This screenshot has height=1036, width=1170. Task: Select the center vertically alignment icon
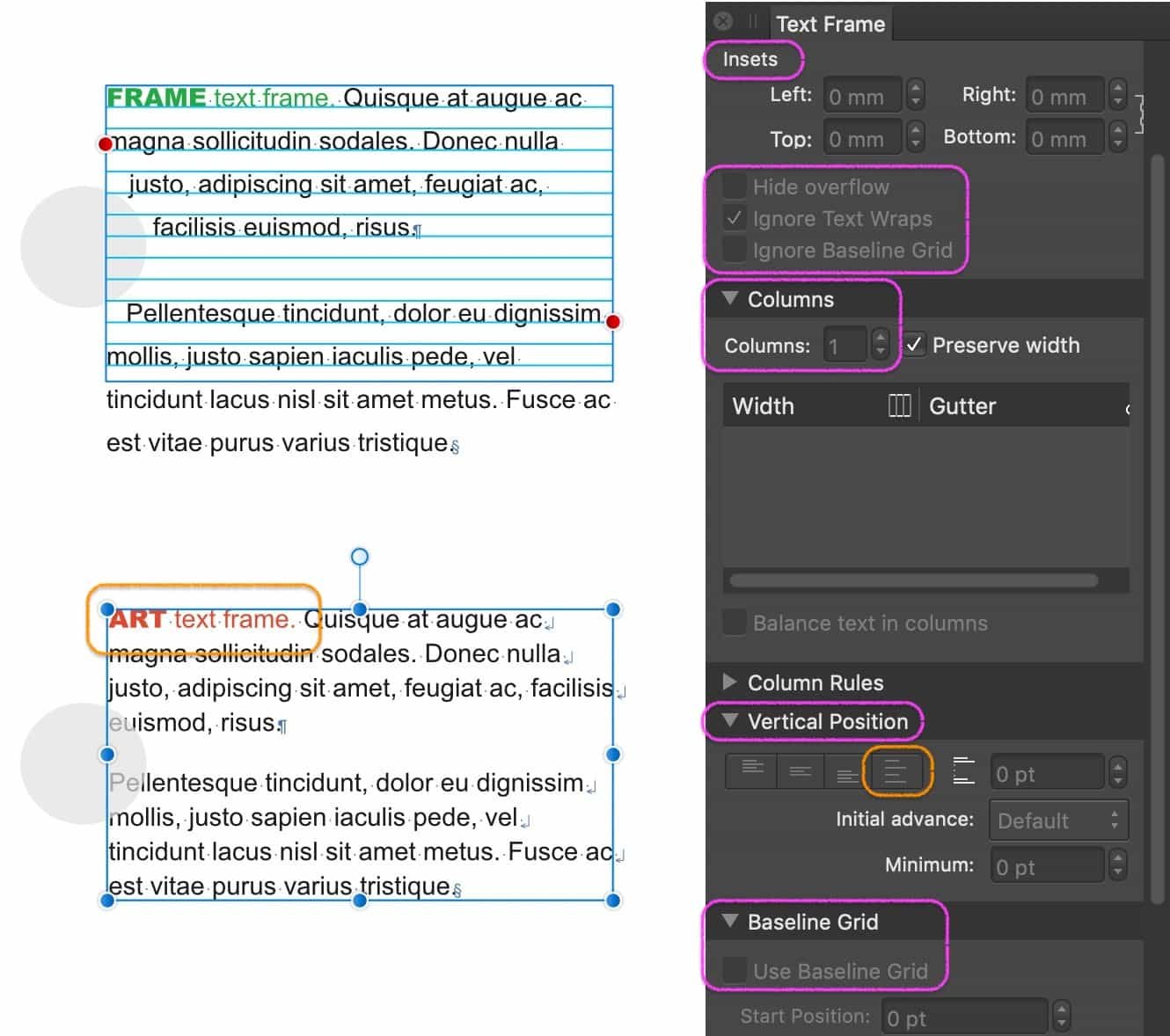click(801, 771)
